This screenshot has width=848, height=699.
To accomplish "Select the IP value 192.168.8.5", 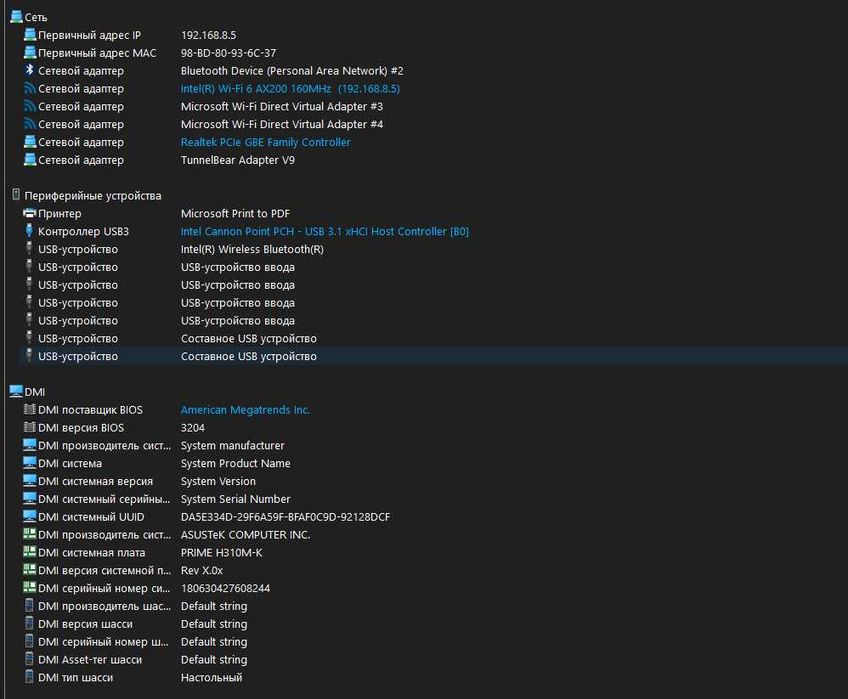I will pyautogui.click(x=208, y=35).
